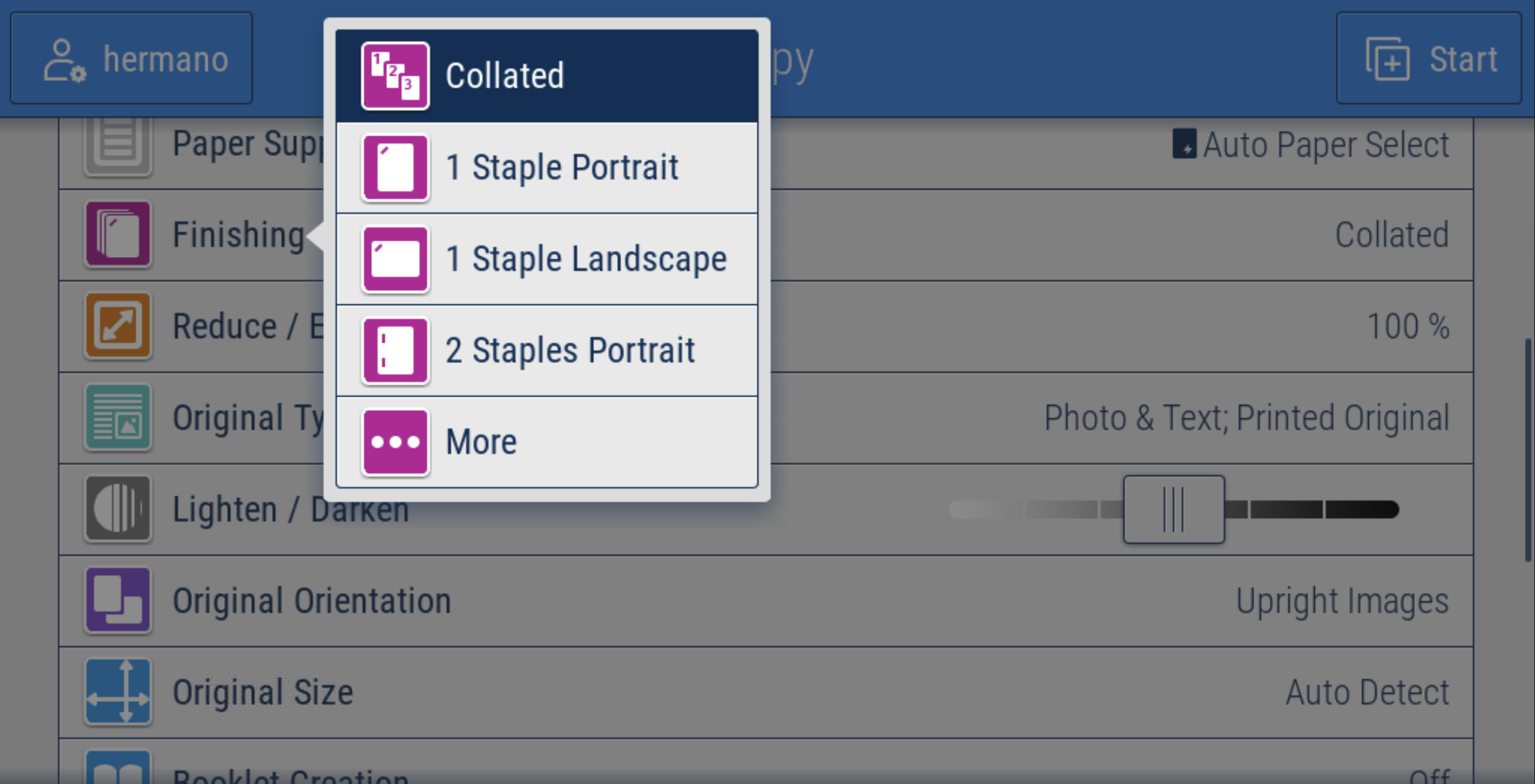Pick the 1 Staple Landscape icon

tap(395, 259)
